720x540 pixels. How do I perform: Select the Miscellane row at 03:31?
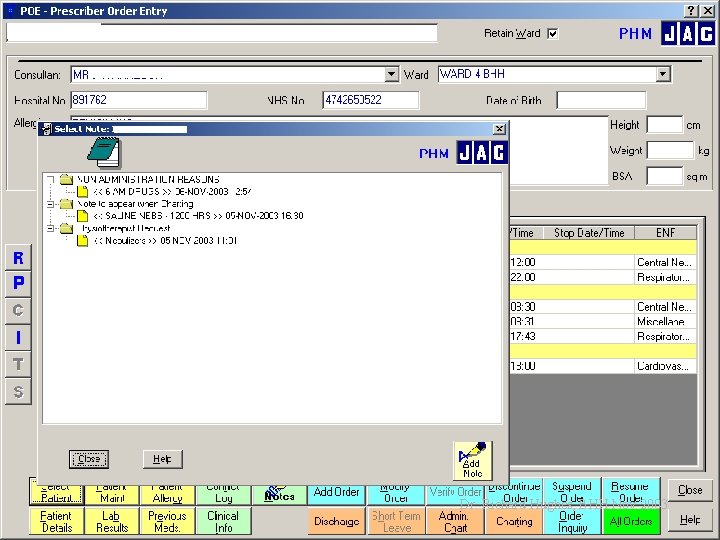(x=603, y=321)
